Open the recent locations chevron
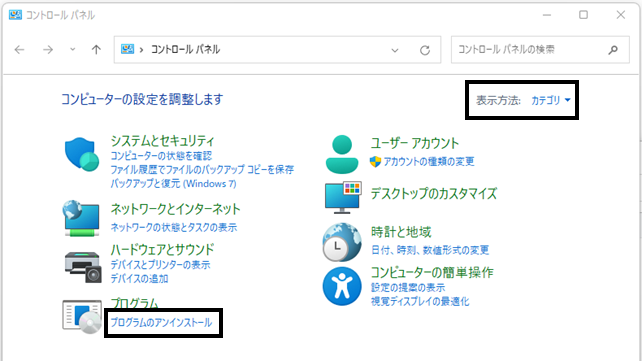The width and height of the screenshot is (642, 361). coord(72,50)
